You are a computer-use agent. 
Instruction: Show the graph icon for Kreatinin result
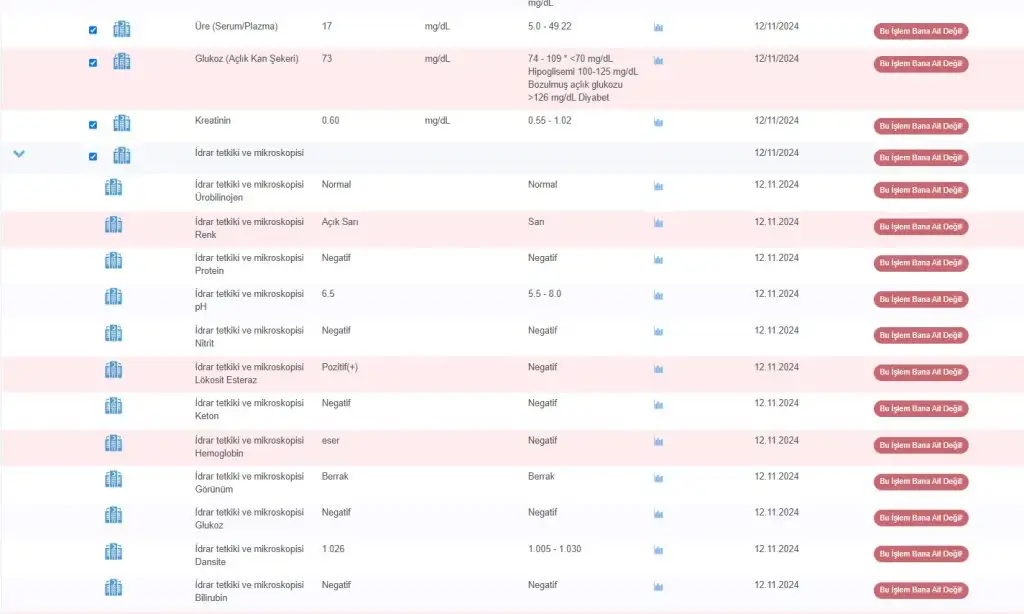[x=658, y=123]
